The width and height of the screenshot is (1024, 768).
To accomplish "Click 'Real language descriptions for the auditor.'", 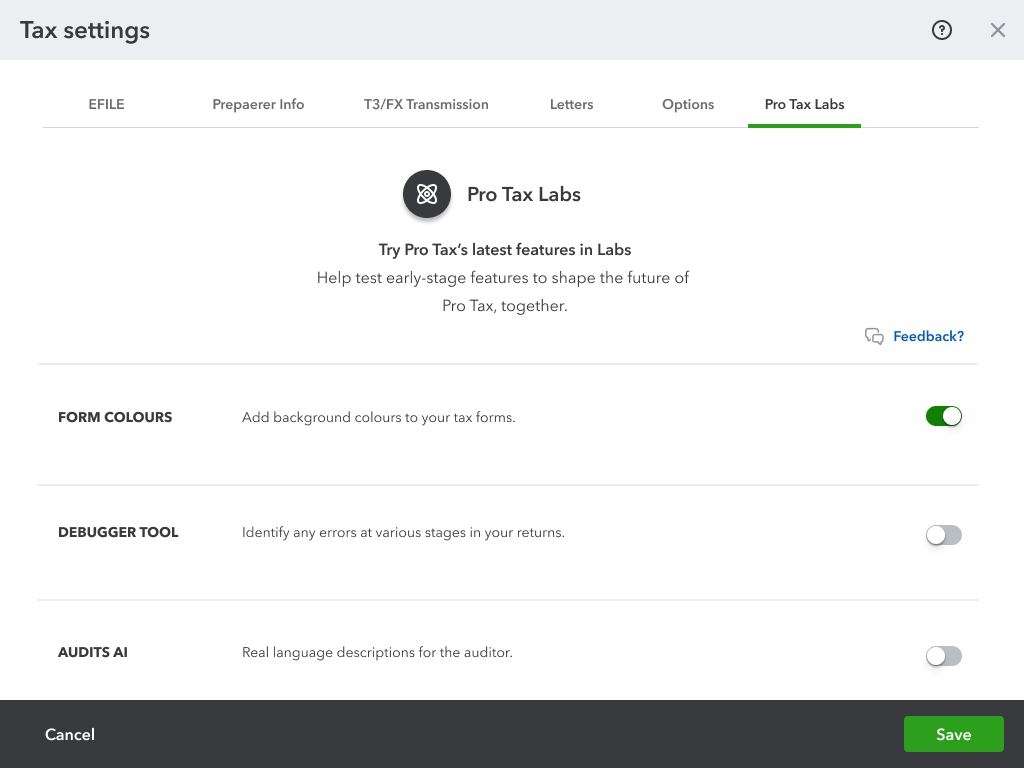I will [x=377, y=652].
